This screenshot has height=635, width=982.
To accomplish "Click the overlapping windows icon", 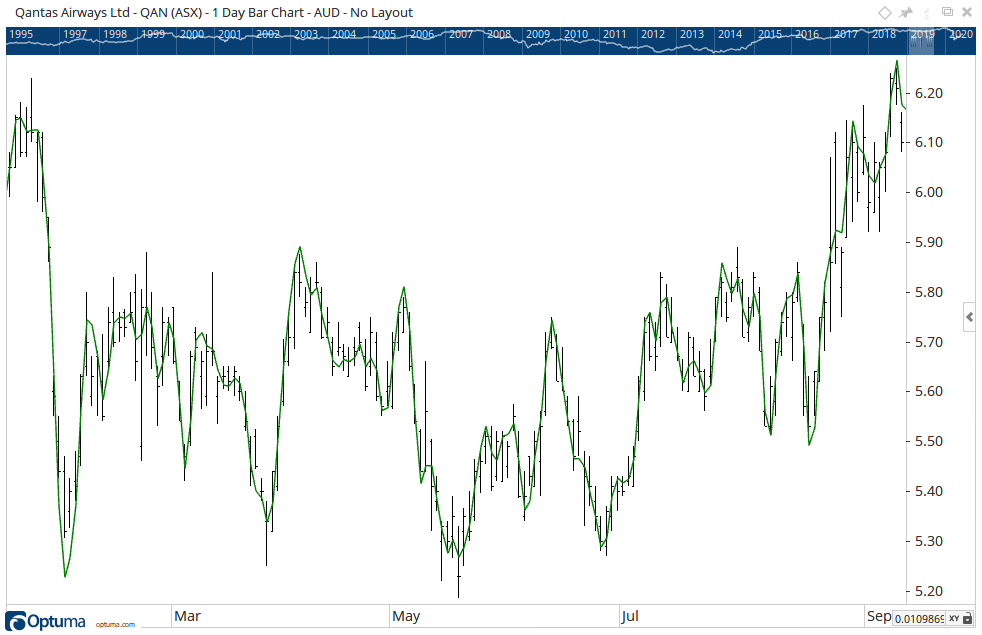I will point(947,12).
